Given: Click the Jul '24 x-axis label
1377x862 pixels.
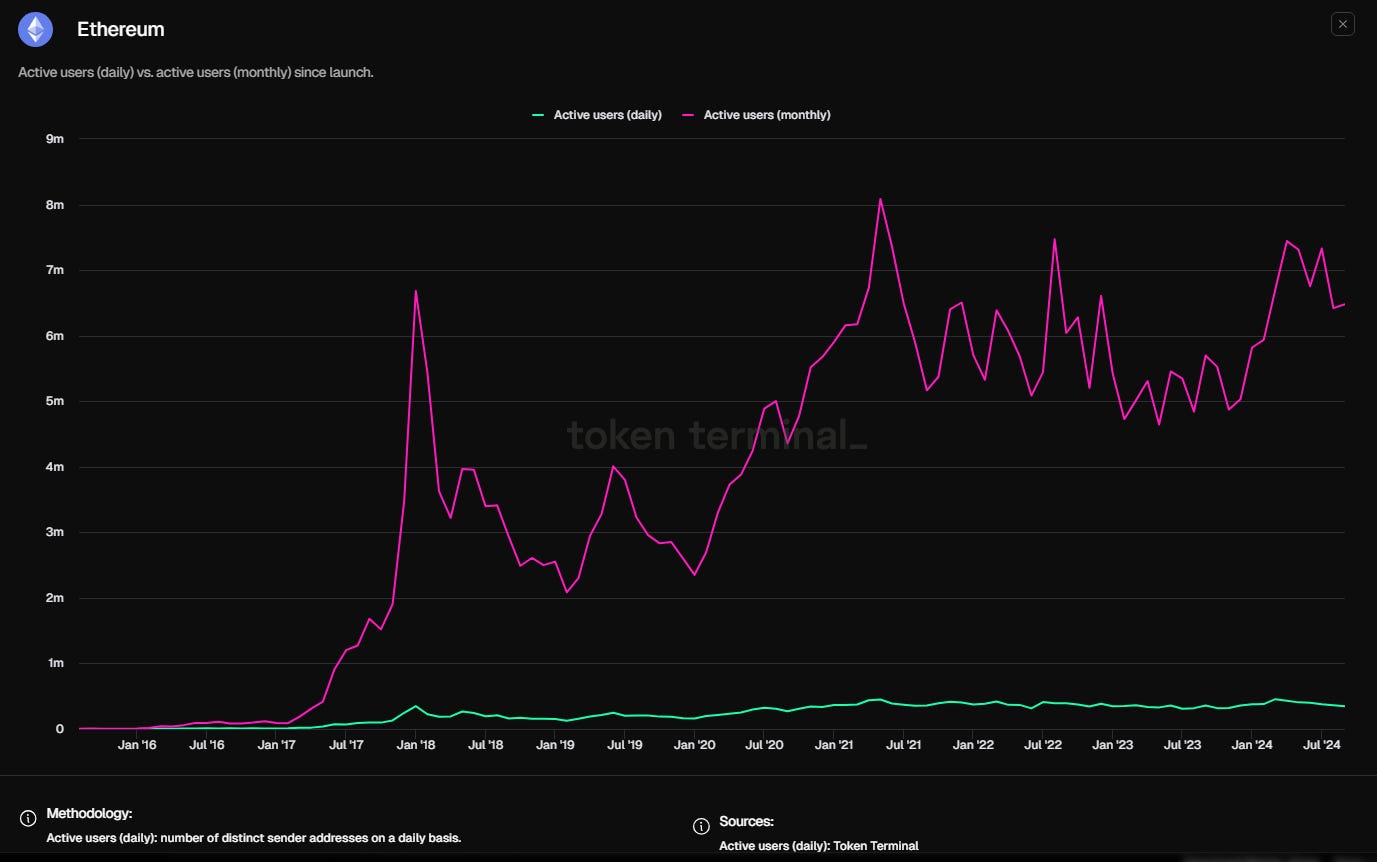Looking at the screenshot, I should point(1322,745).
